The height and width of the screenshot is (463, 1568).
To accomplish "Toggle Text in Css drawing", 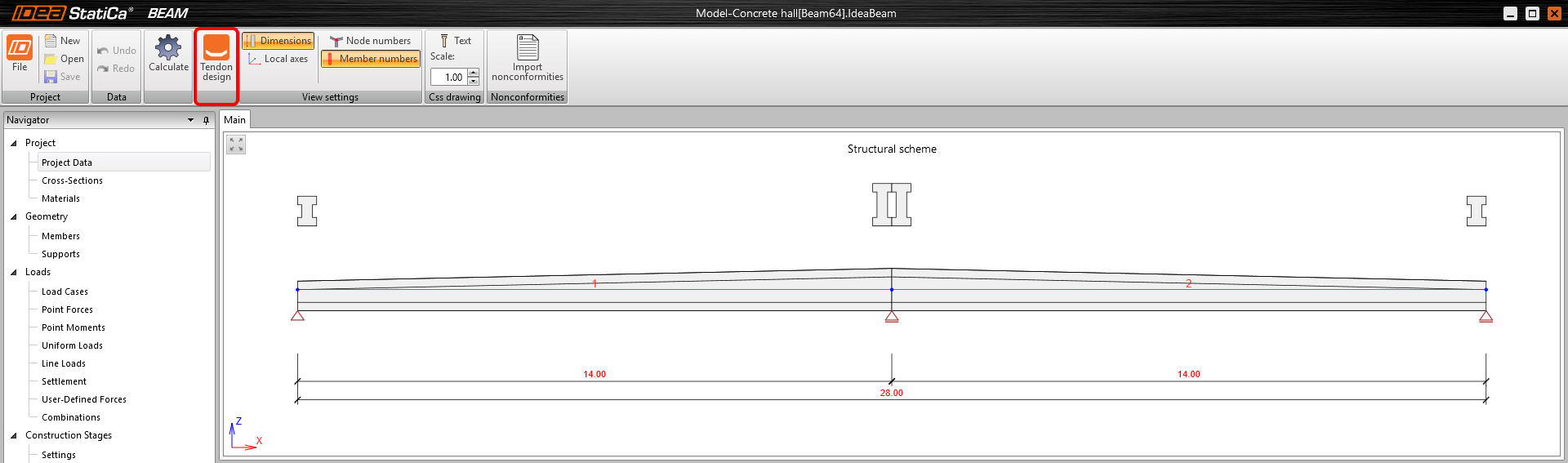I will pyautogui.click(x=455, y=41).
